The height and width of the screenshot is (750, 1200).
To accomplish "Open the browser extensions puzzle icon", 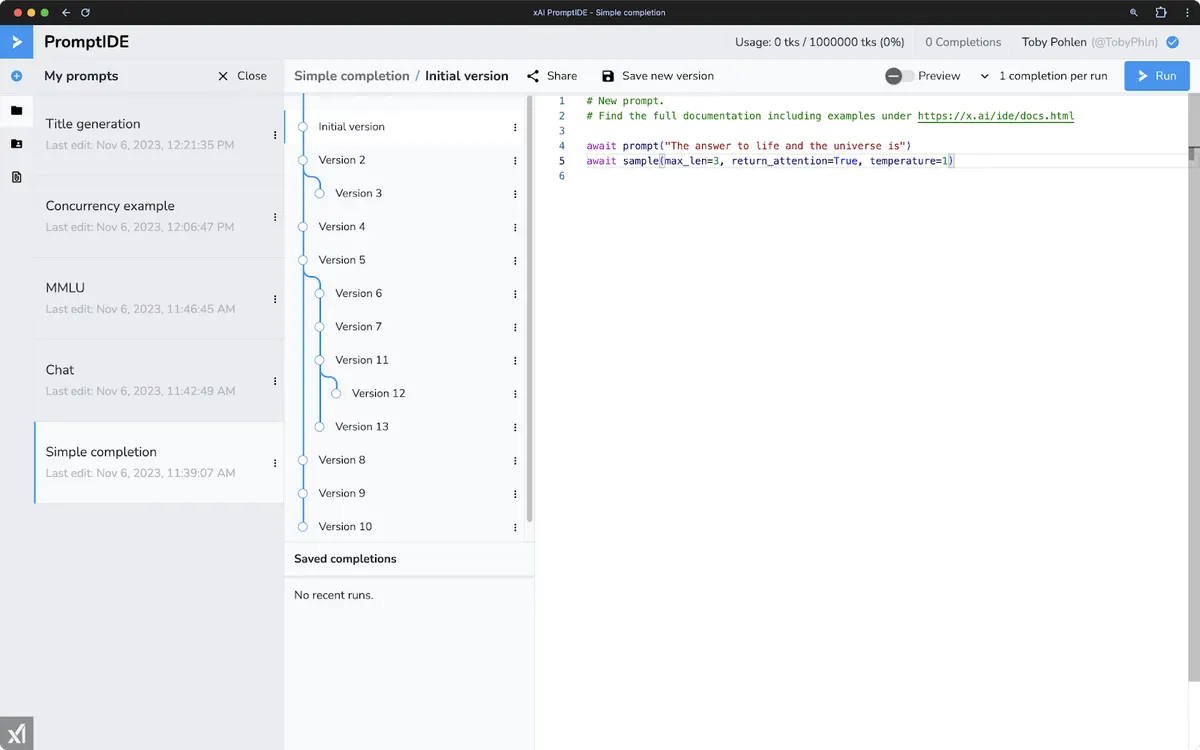I will coord(1160,12).
